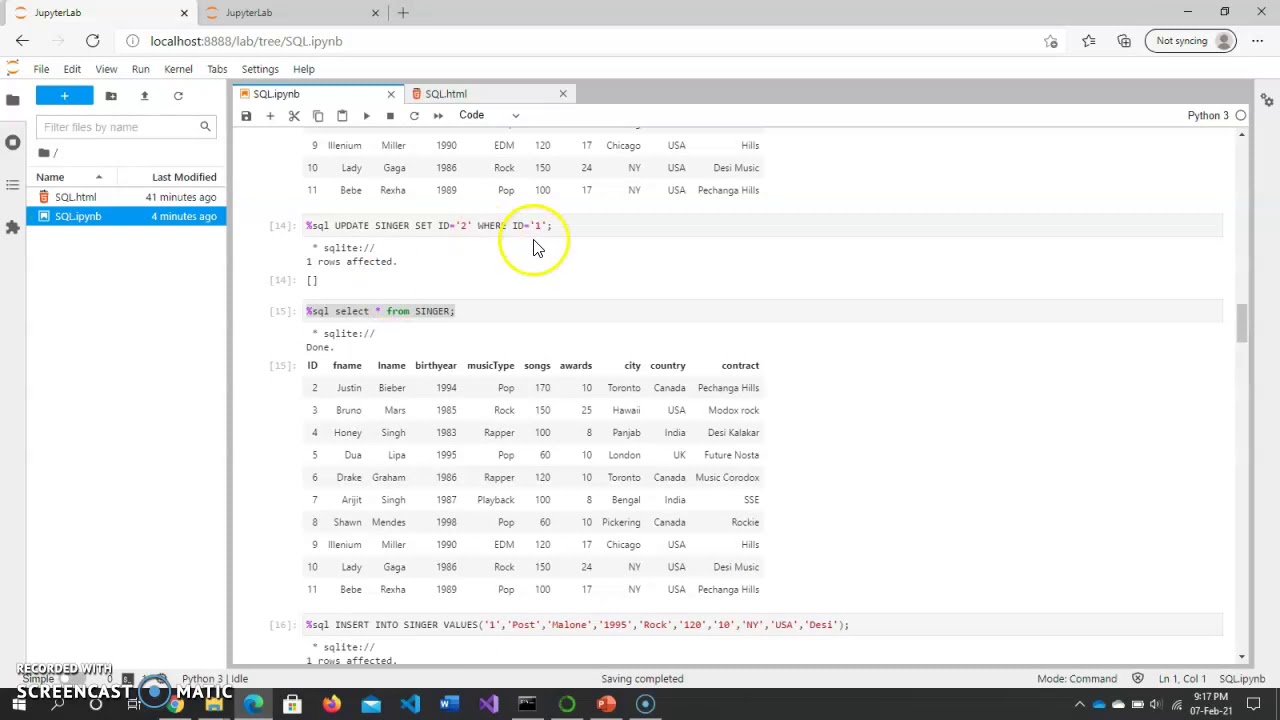Screen dimensions: 1280x720
Task: Click the INSERT INTO SINGER VALUES cell
Action: [x=763, y=625]
